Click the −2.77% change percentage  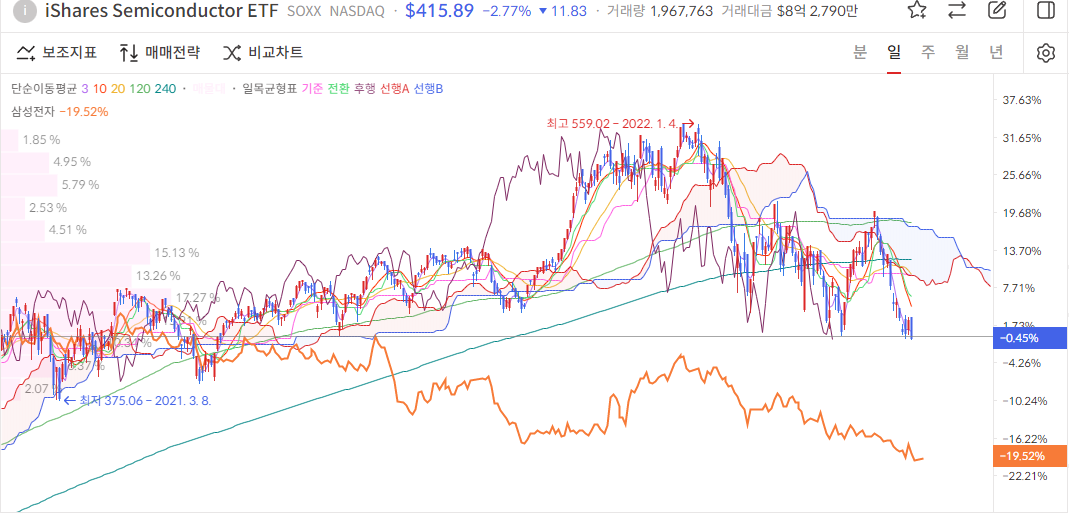coord(507,11)
